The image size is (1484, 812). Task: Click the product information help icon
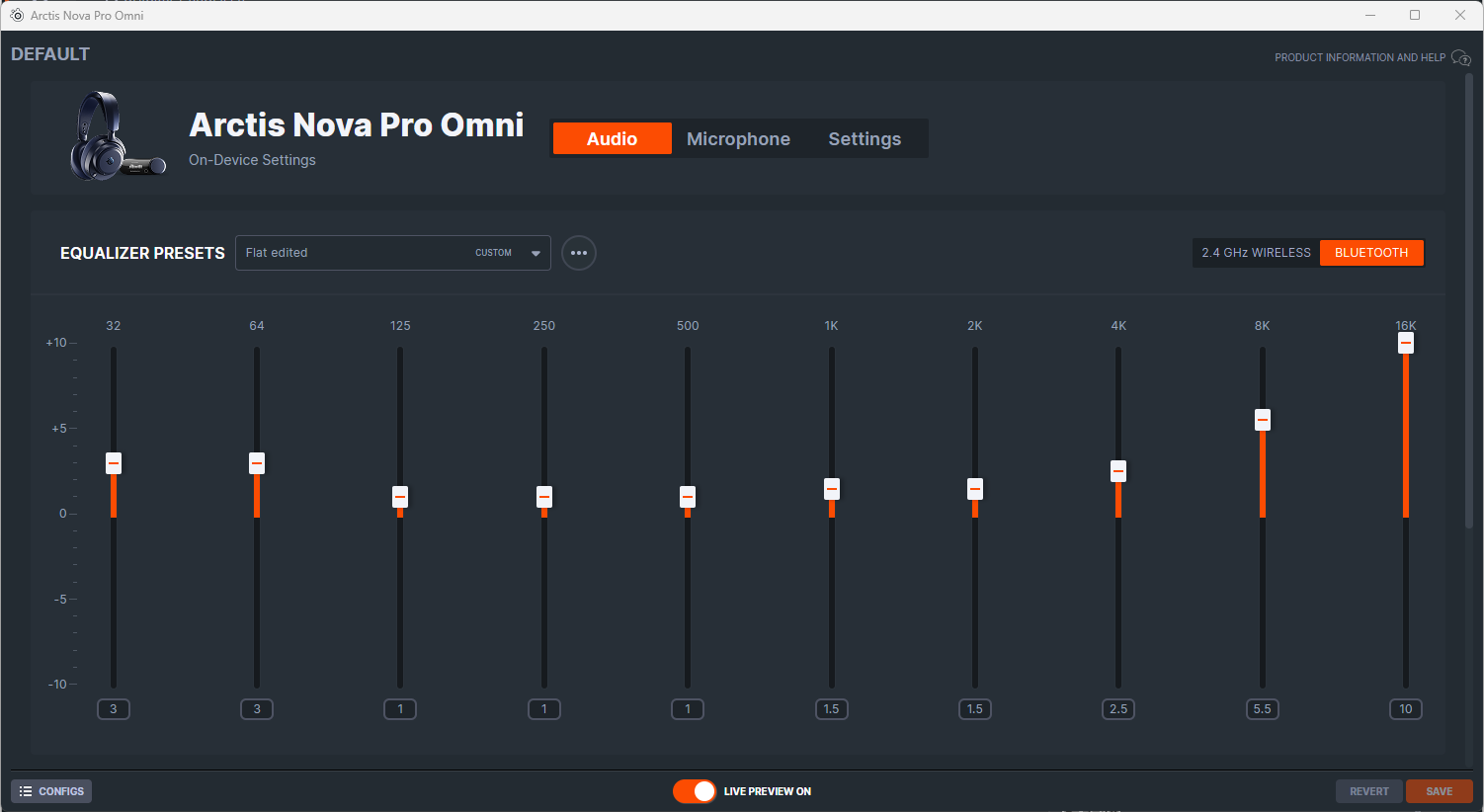[x=1460, y=58]
